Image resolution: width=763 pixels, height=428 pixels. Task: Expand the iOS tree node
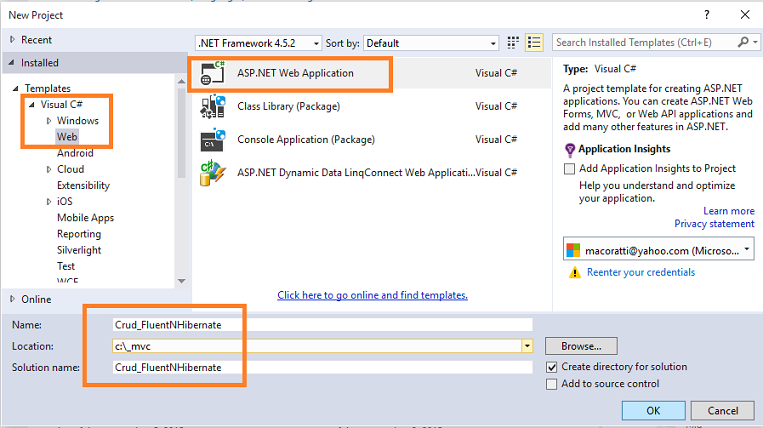(x=49, y=201)
